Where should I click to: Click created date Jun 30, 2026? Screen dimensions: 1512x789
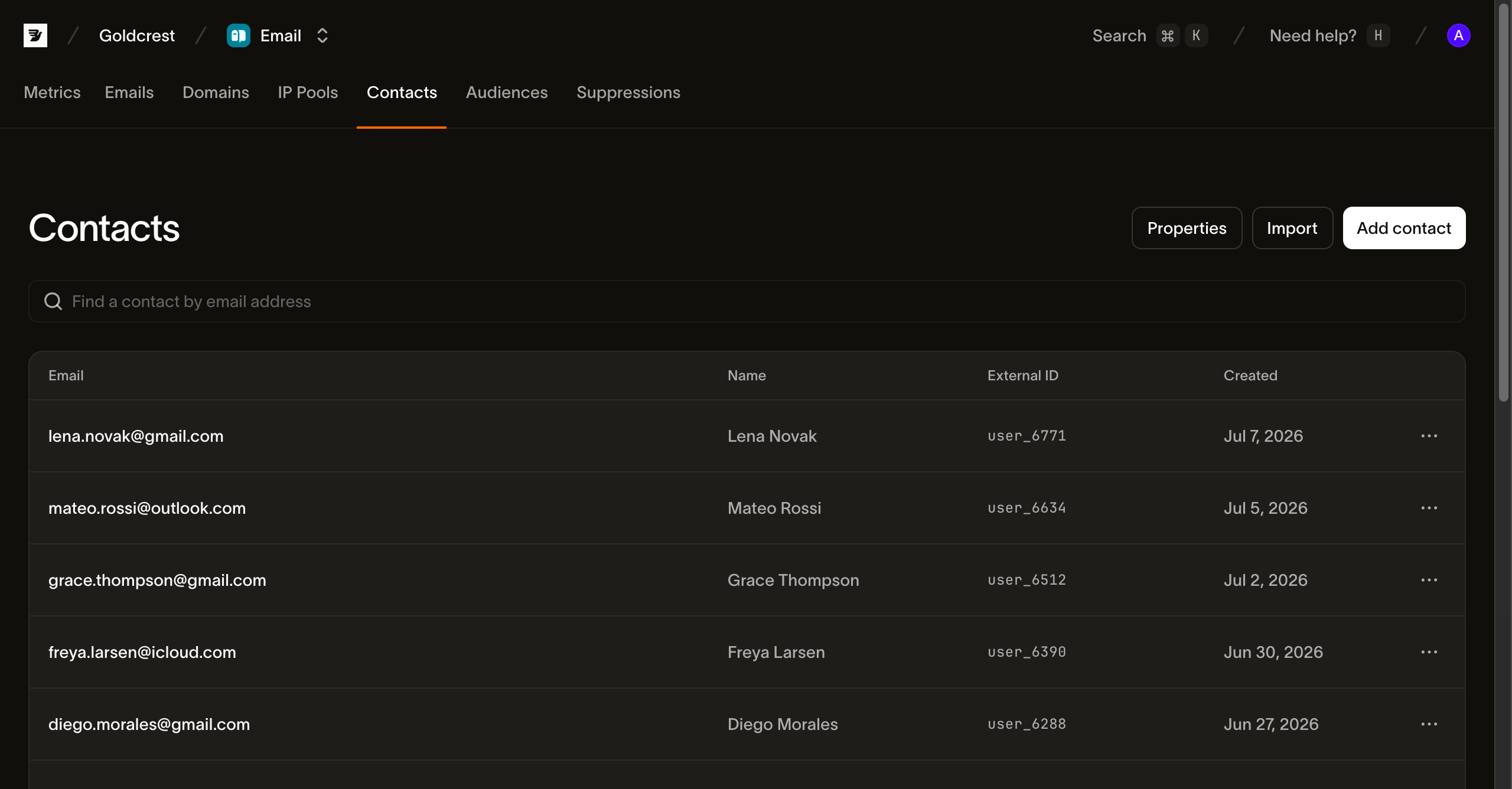point(1273,652)
